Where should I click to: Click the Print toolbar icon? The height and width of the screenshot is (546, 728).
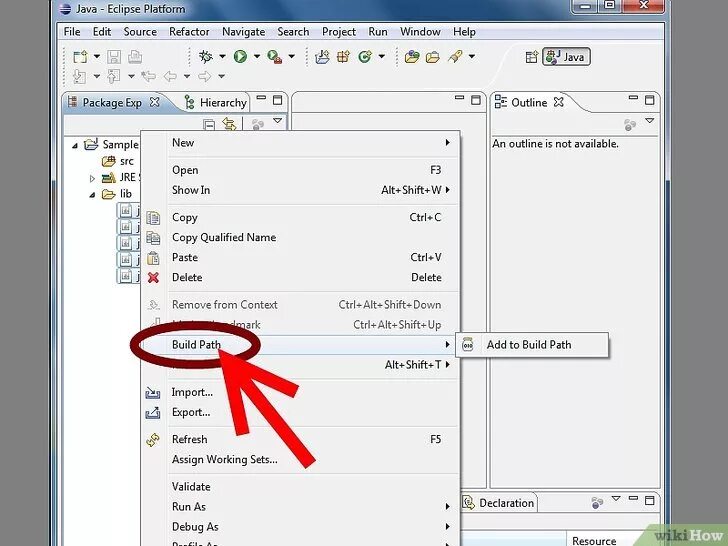[135, 57]
